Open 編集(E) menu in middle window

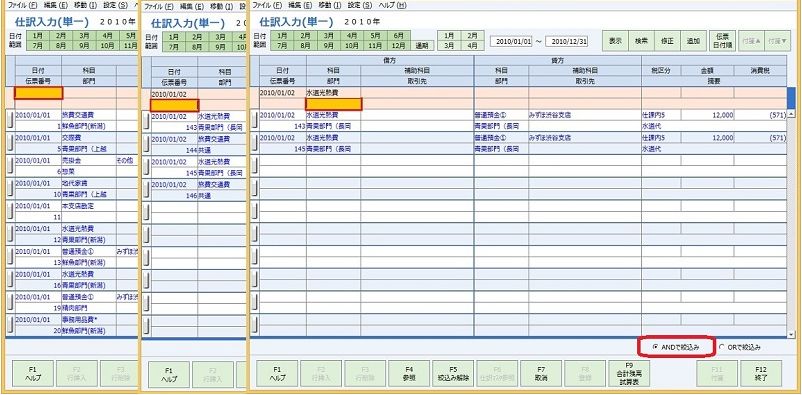[192, 7]
